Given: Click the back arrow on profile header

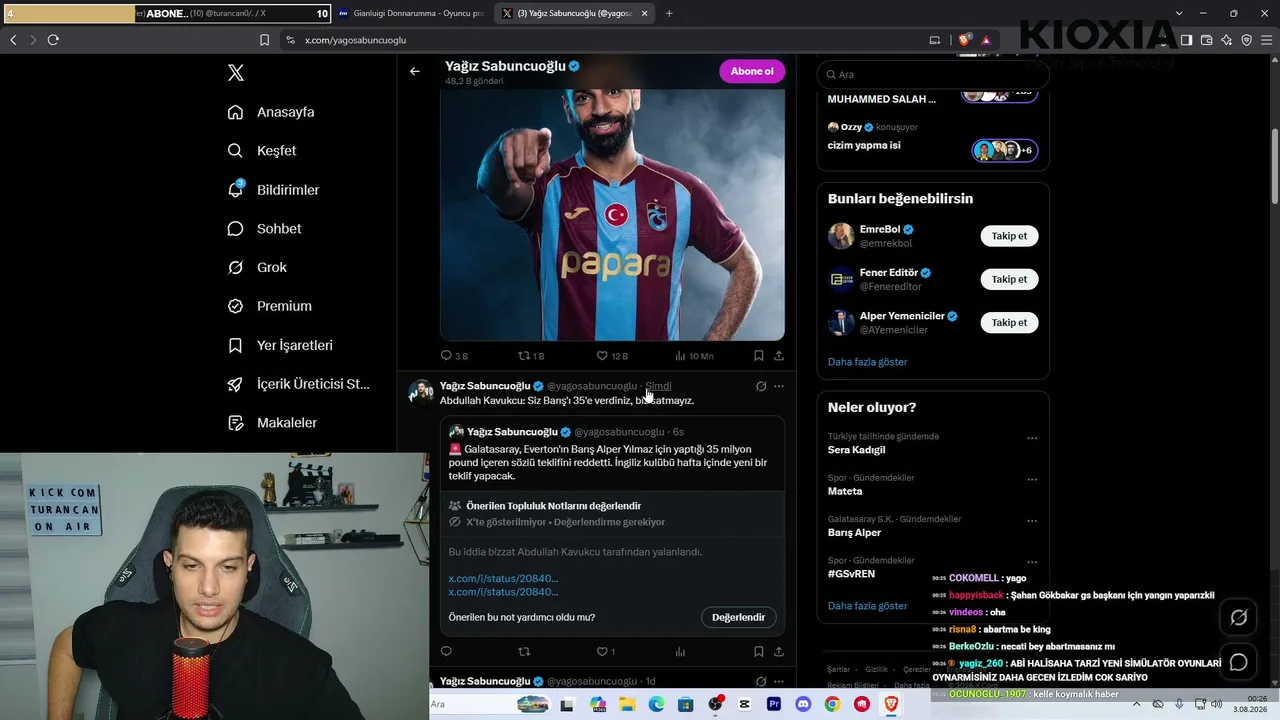Looking at the screenshot, I should point(415,71).
